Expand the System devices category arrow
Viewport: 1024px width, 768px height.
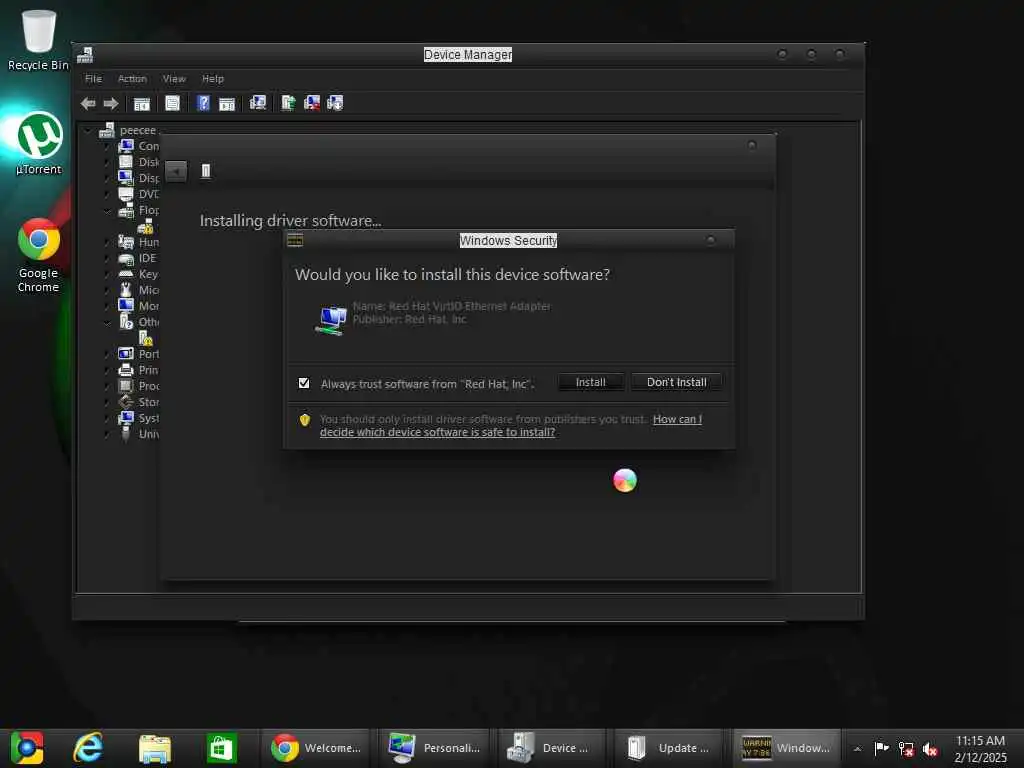(108, 418)
